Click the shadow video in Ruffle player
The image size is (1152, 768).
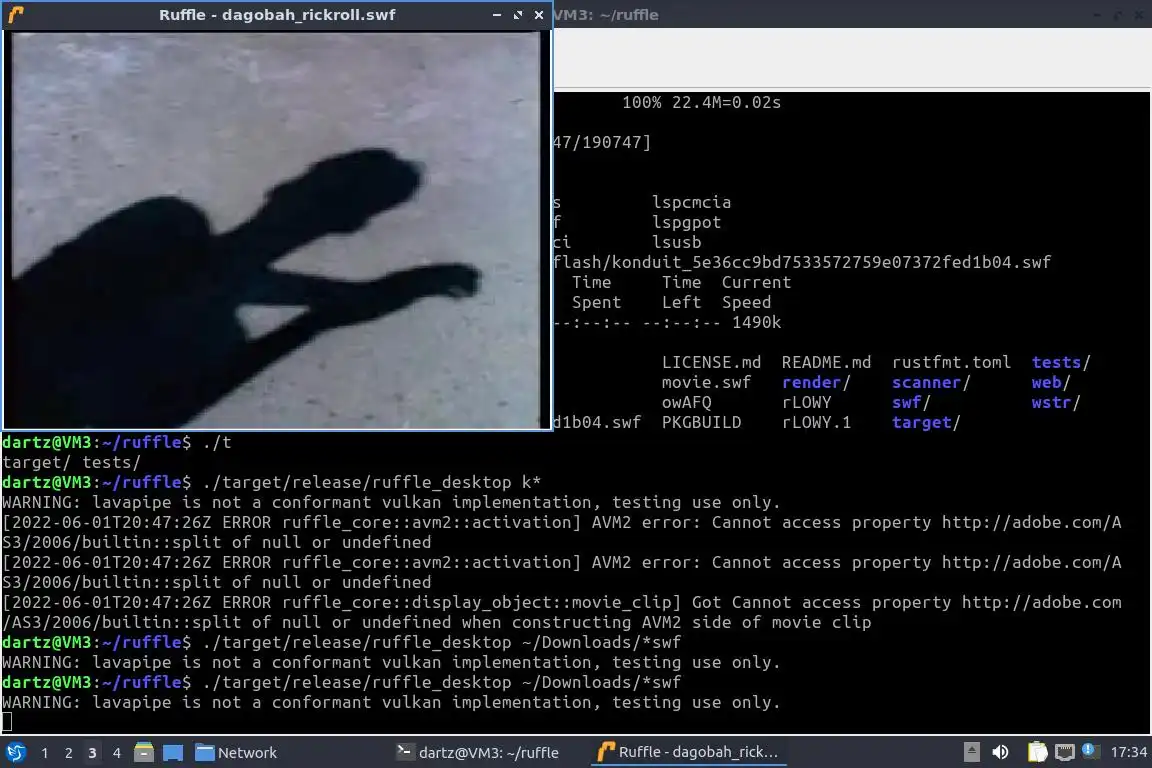pos(276,229)
